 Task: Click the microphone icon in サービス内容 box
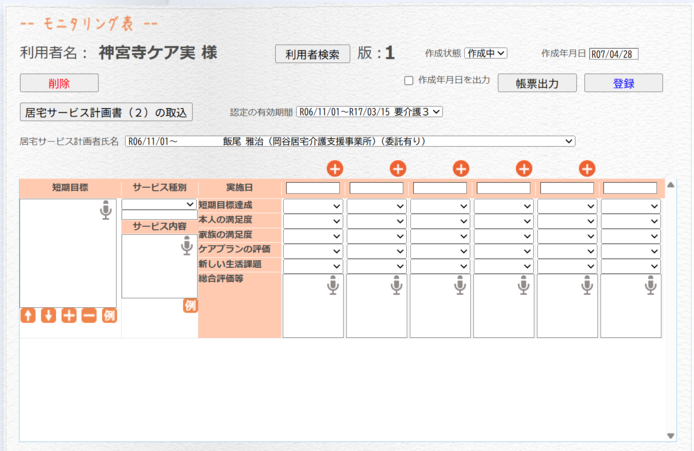(x=186, y=246)
